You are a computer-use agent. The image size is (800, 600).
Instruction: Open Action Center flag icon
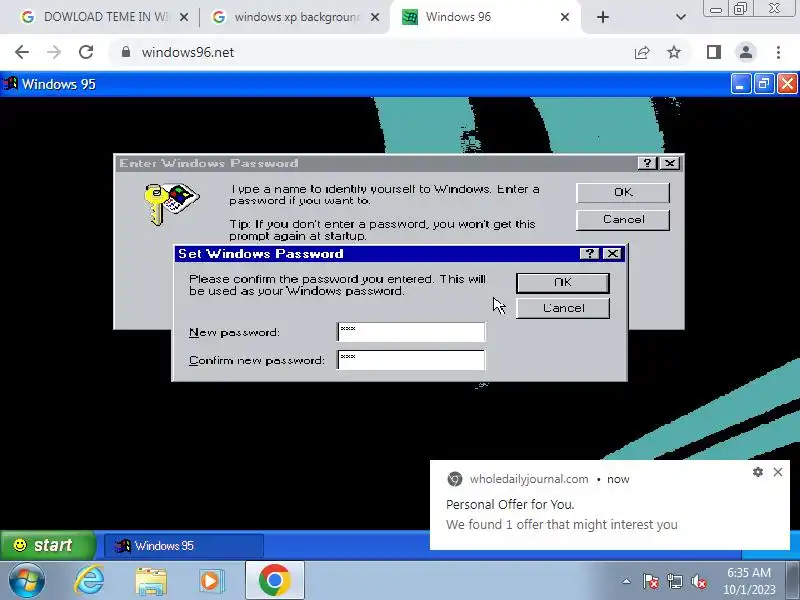click(650, 581)
